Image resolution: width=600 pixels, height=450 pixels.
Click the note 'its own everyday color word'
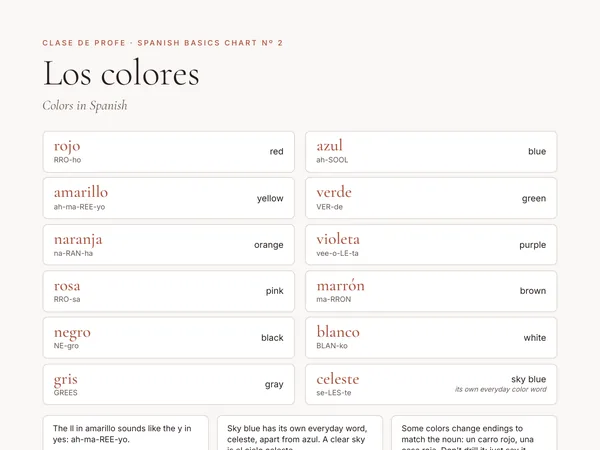[x=501, y=390]
